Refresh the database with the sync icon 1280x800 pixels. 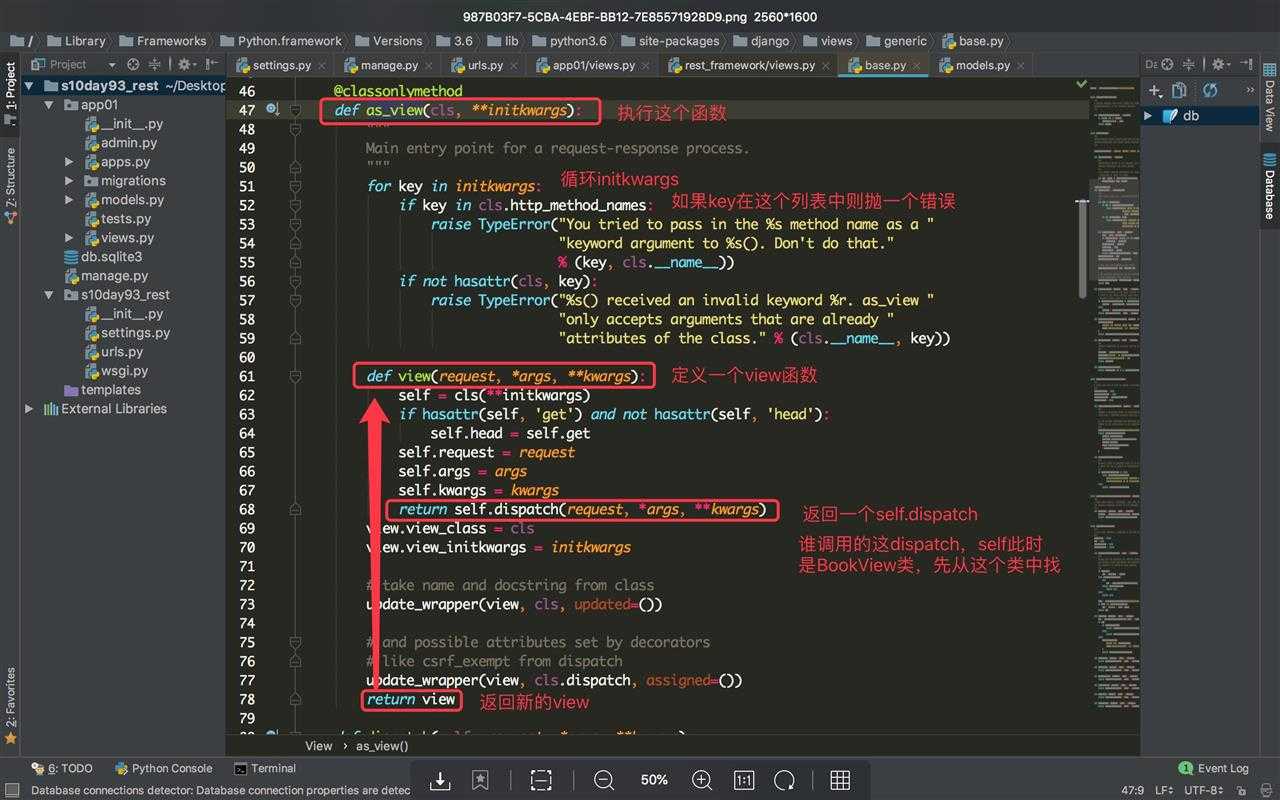(x=1210, y=91)
